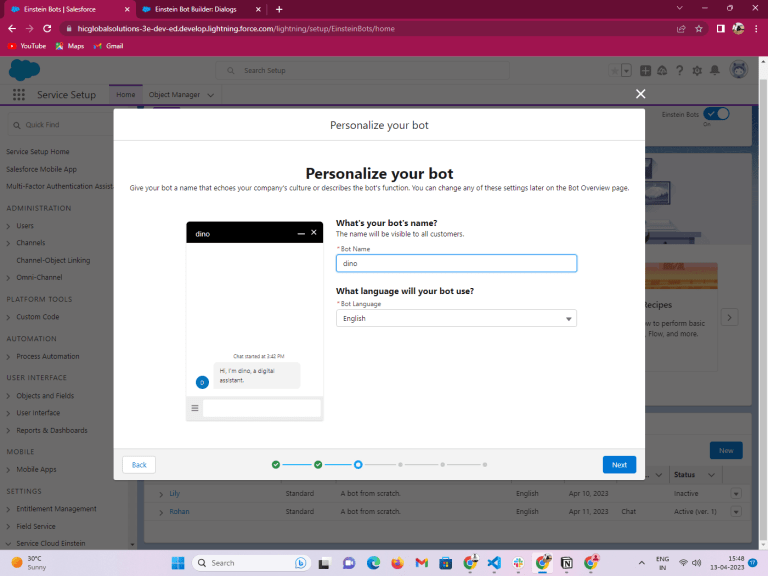Open the Trailhead guidance icon
Screen dimensions: 768x576
click(662, 71)
